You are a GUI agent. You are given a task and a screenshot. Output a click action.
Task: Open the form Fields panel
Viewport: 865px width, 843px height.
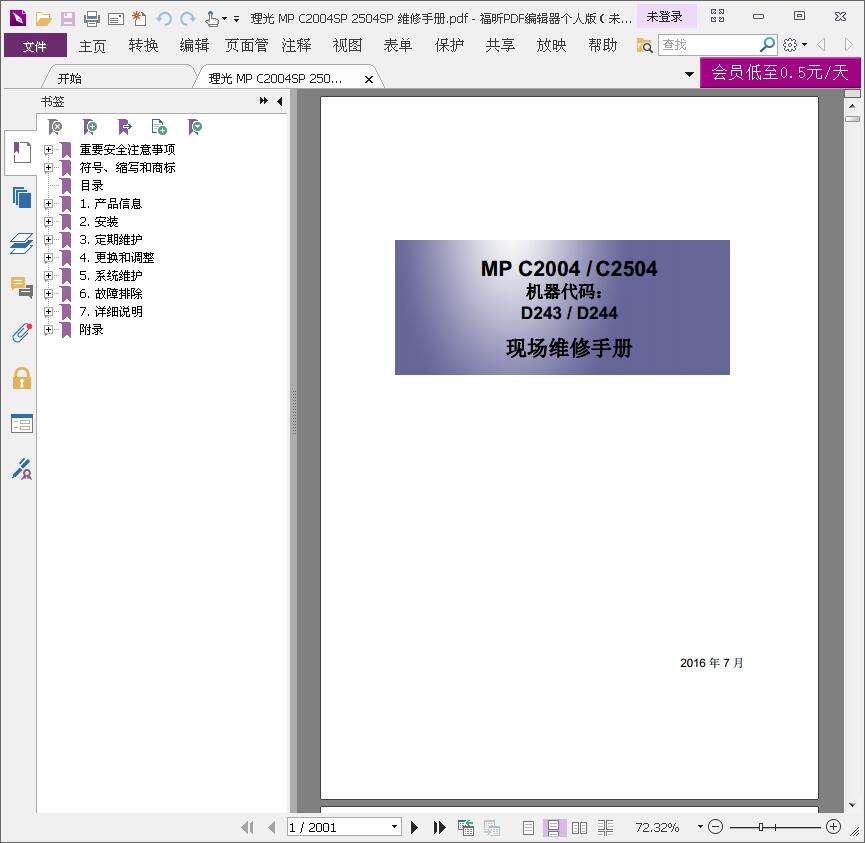22,424
